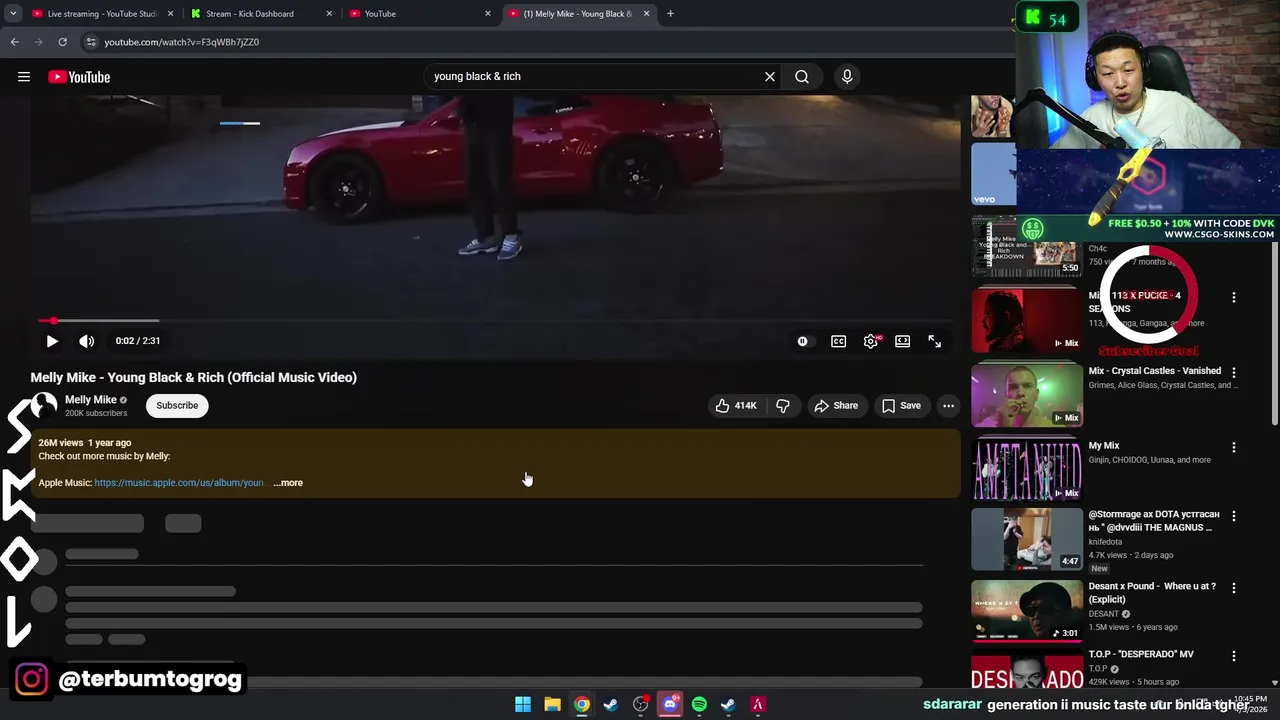Screen dimensions: 1280x720
Task: Open the My Mix title
Action: [x=1104, y=446]
